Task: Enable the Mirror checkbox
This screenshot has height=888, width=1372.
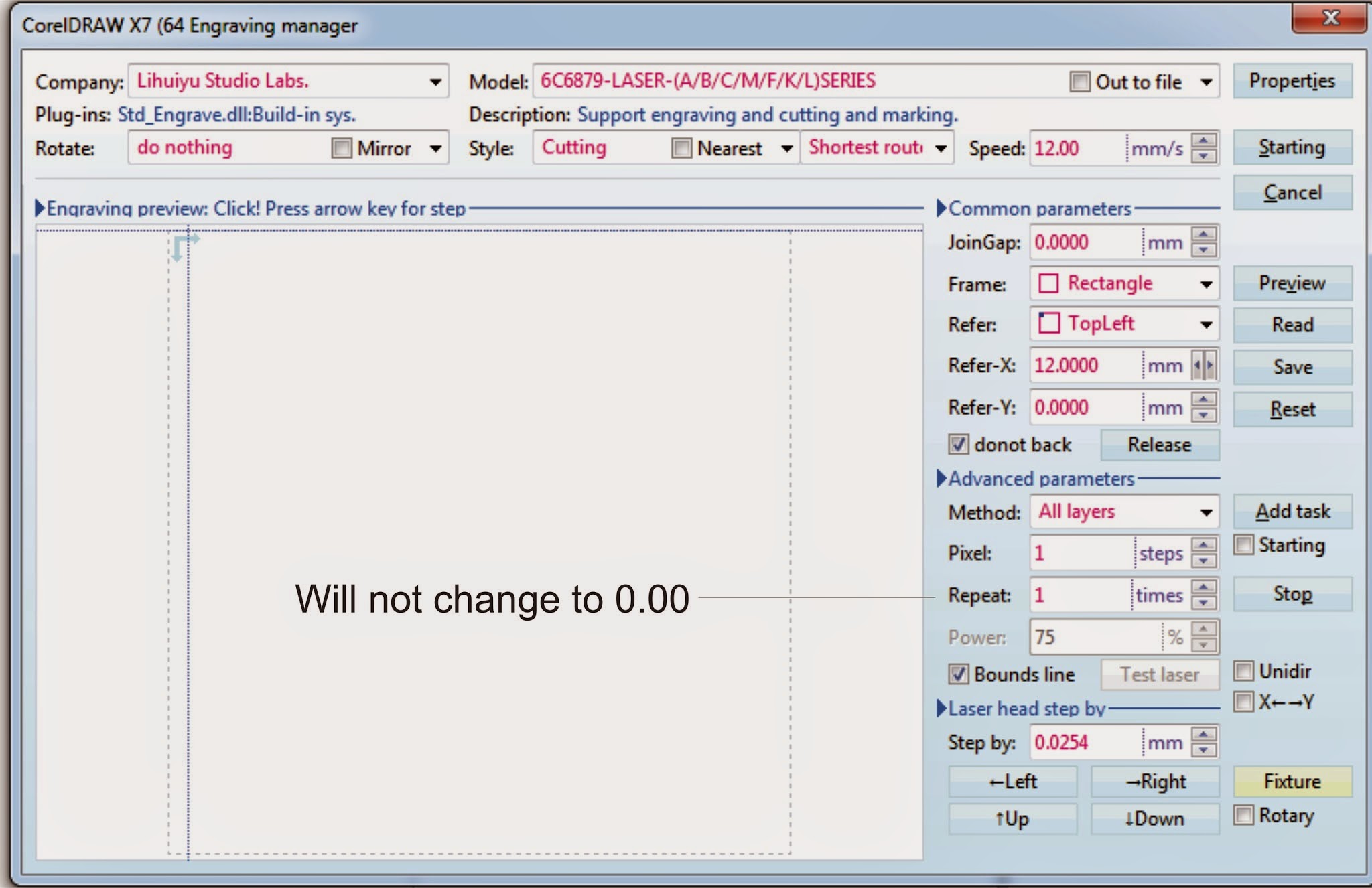Action: pos(342,148)
